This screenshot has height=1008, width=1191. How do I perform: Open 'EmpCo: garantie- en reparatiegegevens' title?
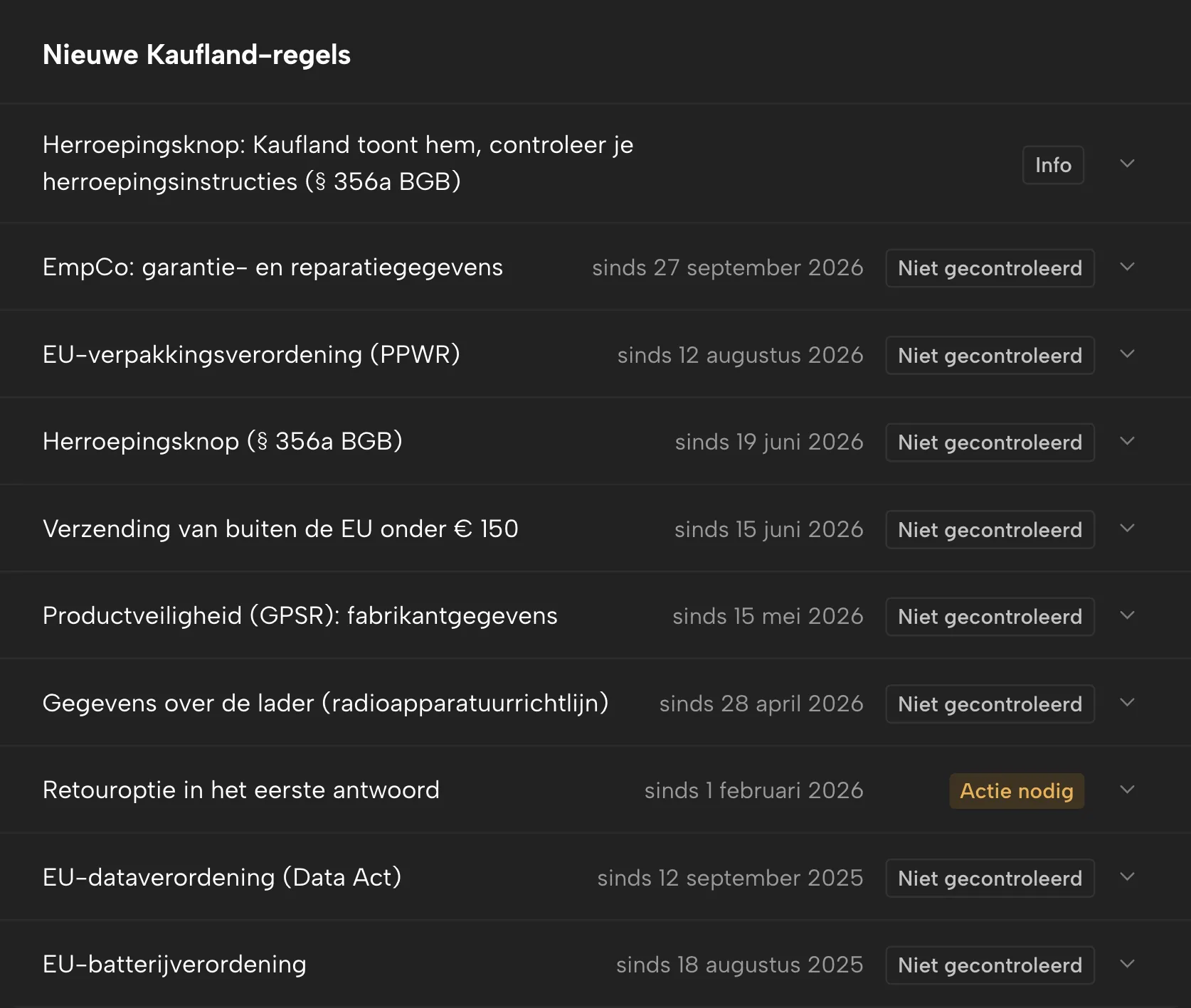(272, 267)
